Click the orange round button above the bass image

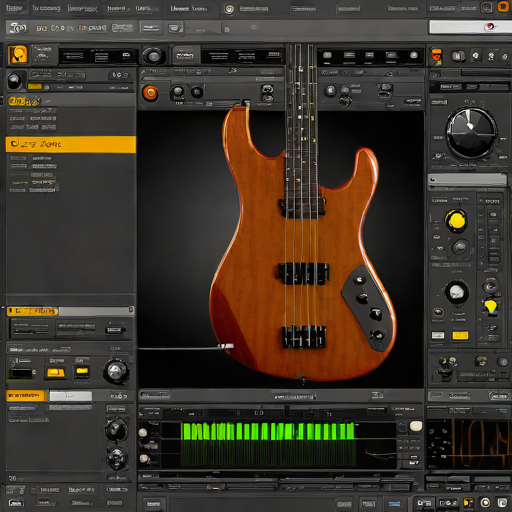click(150, 93)
